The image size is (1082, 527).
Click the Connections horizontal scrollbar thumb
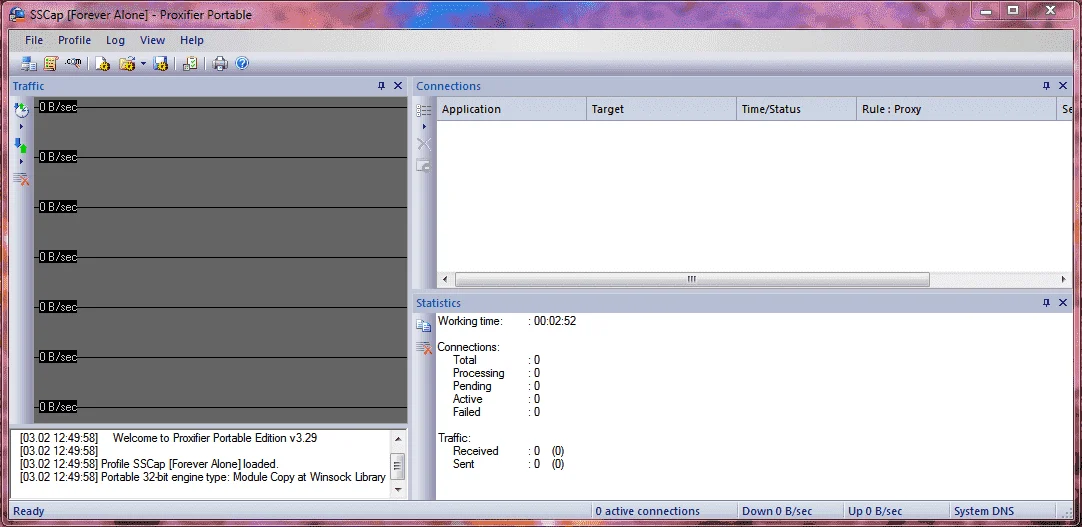tap(691, 279)
